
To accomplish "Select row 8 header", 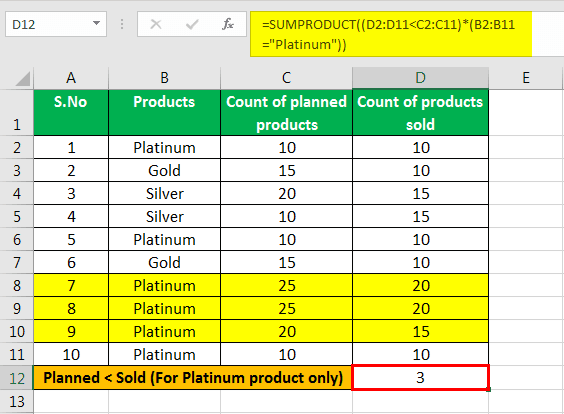I will point(17,286).
